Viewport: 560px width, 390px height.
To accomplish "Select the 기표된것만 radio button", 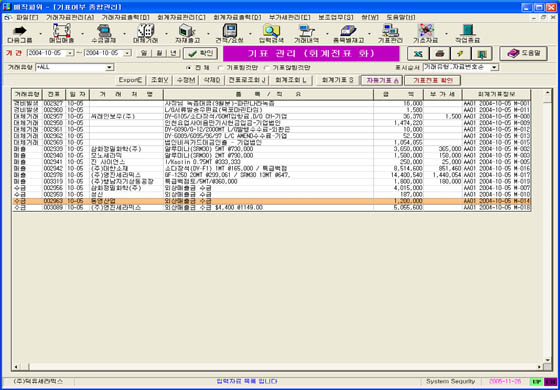I will point(220,68).
